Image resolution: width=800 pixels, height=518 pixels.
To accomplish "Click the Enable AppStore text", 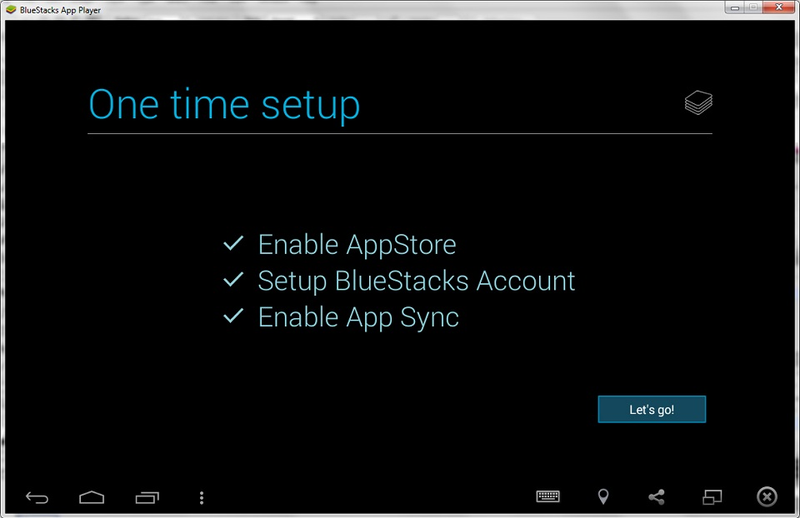I will pyautogui.click(x=357, y=245).
